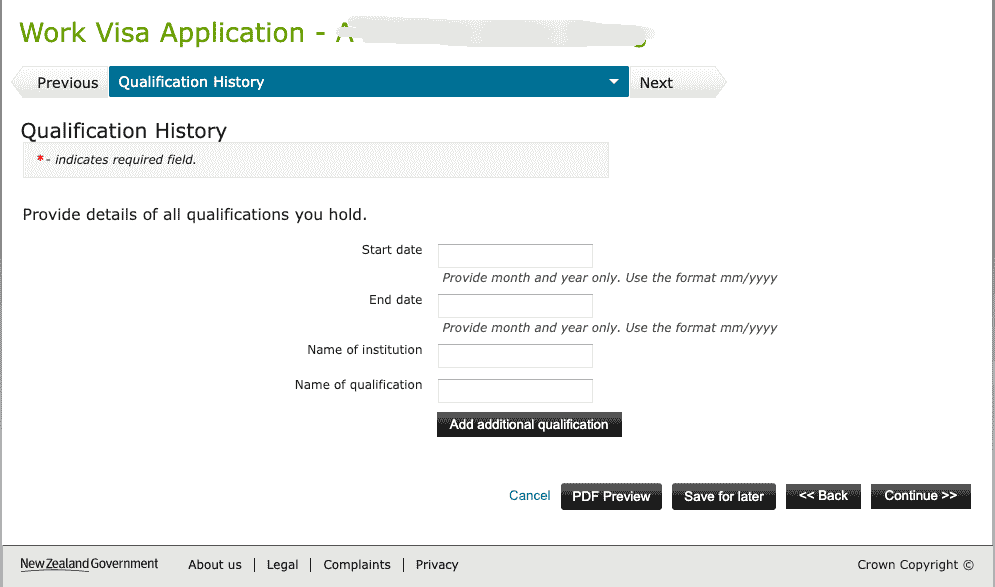Proceed with the Continue >> button
This screenshot has width=995, height=587.
click(x=920, y=496)
